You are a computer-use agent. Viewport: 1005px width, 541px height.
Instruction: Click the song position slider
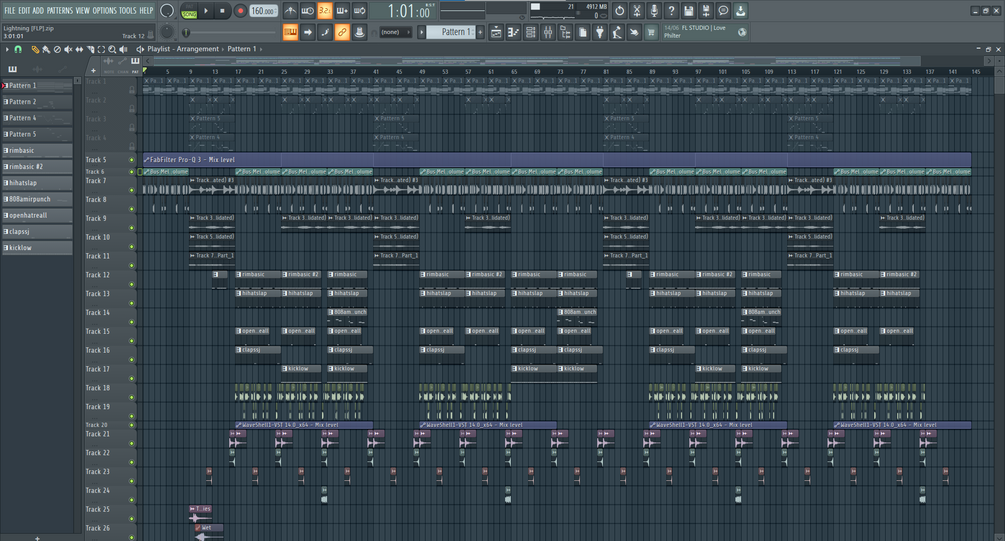click(x=229, y=32)
